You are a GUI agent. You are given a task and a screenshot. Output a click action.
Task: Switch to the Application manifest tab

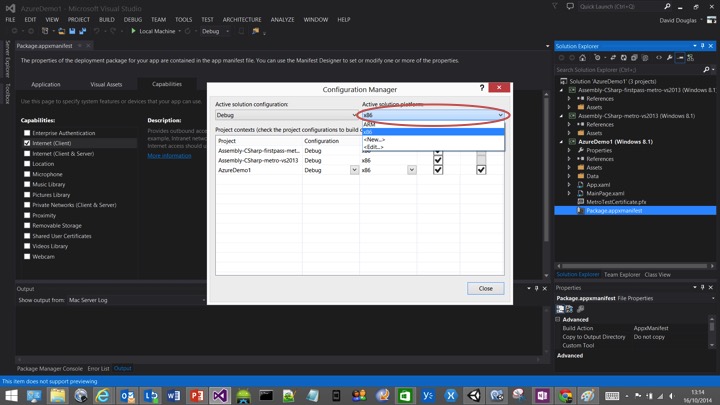(x=46, y=84)
